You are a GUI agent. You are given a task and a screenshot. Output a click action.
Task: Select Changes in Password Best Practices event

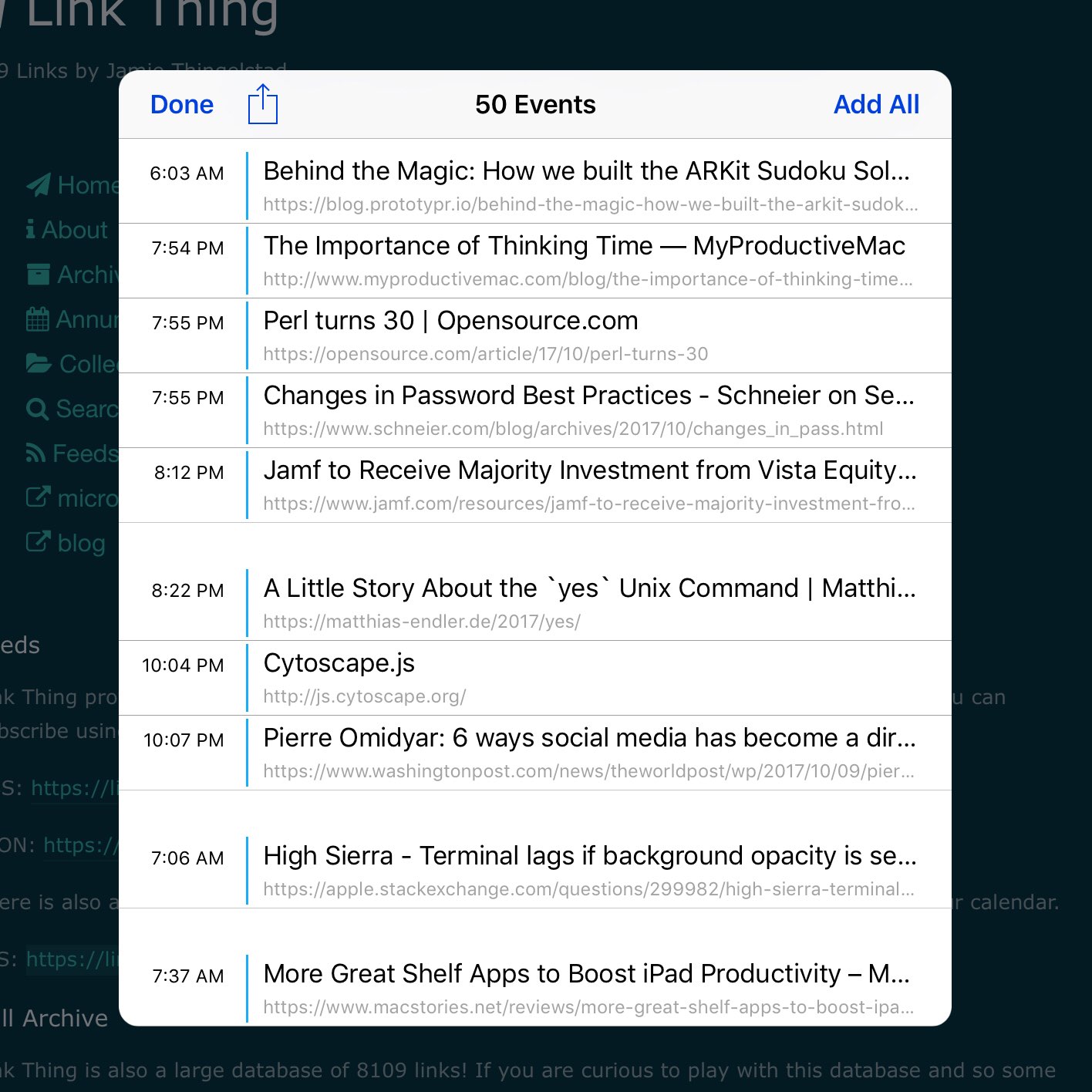[535, 410]
